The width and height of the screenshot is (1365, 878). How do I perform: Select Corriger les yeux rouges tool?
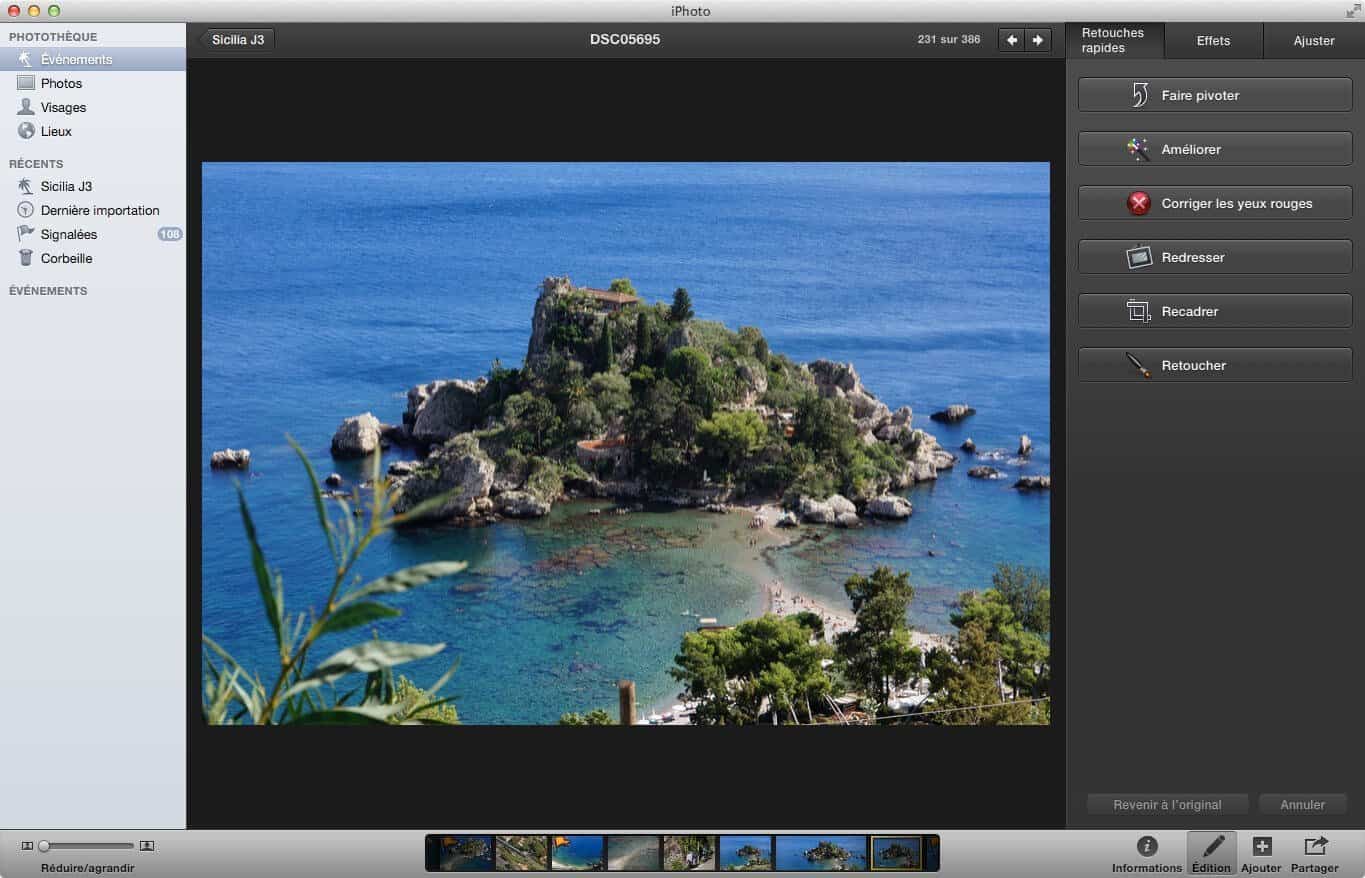pos(1214,203)
